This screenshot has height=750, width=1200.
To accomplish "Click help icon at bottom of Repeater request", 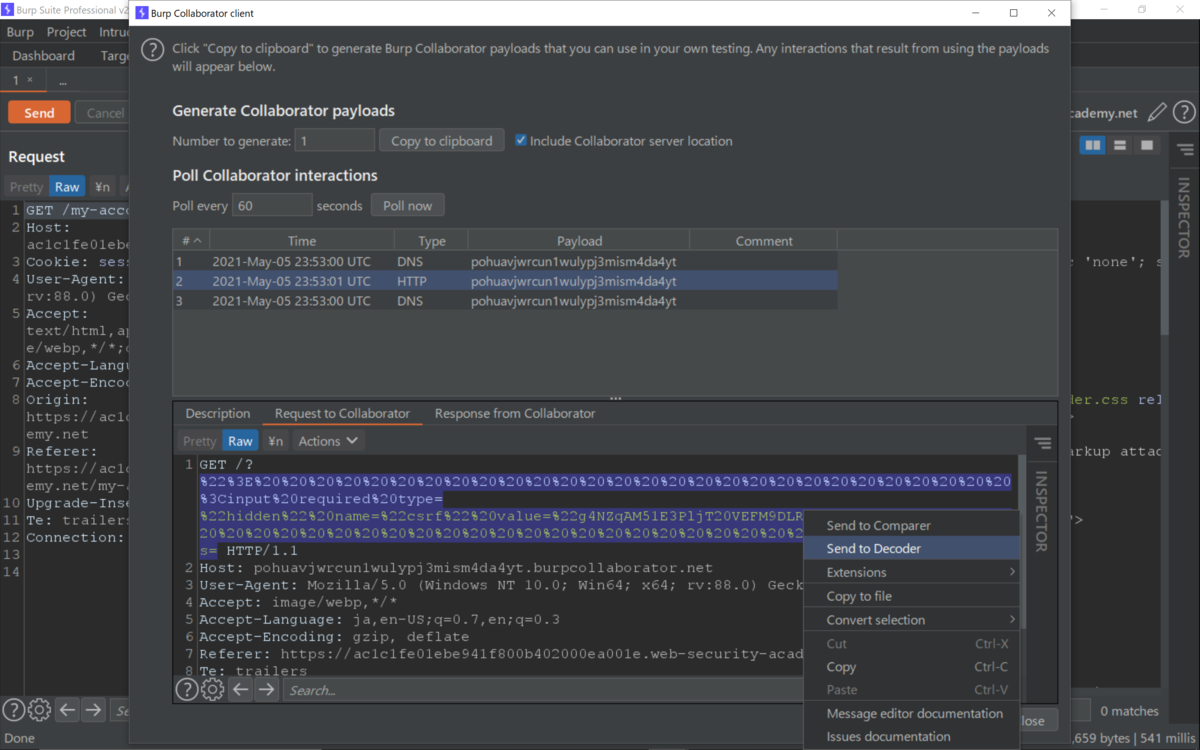I will click(x=13, y=710).
